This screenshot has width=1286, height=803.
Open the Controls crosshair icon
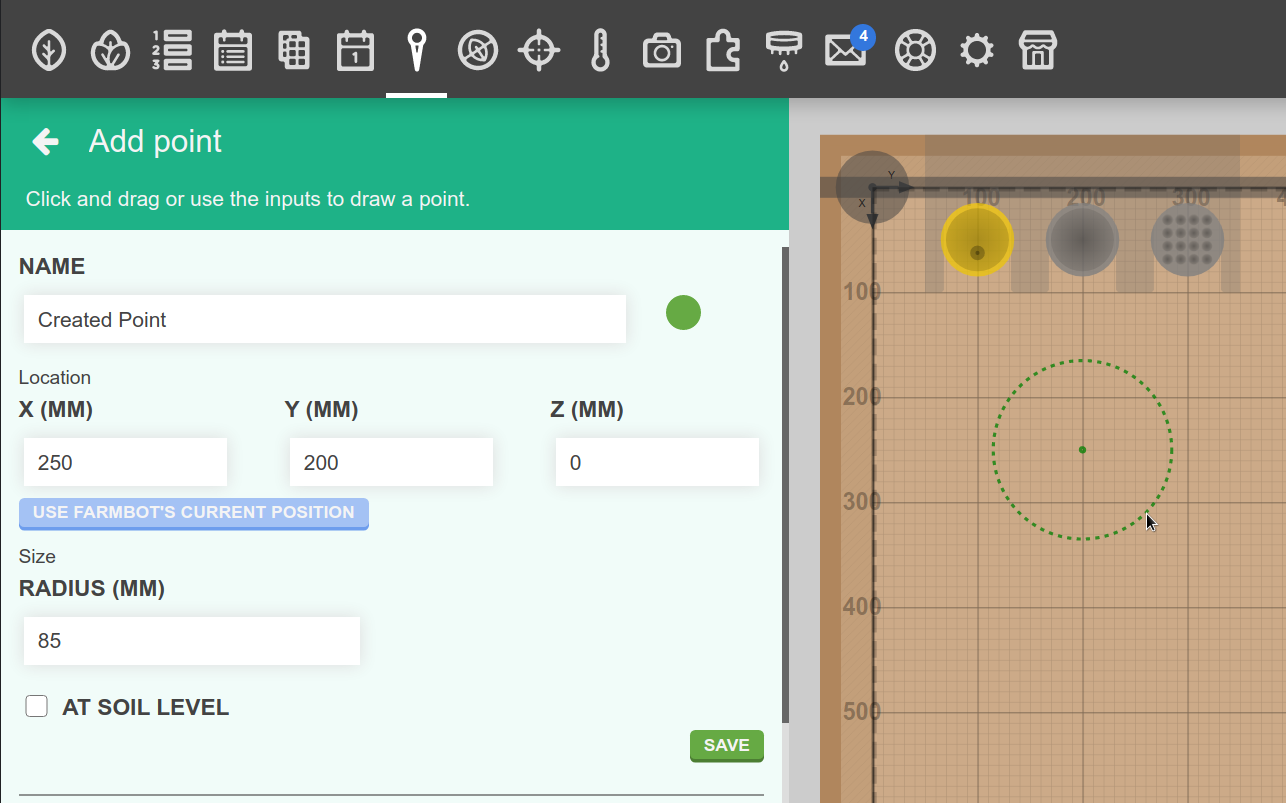pyautogui.click(x=539, y=50)
